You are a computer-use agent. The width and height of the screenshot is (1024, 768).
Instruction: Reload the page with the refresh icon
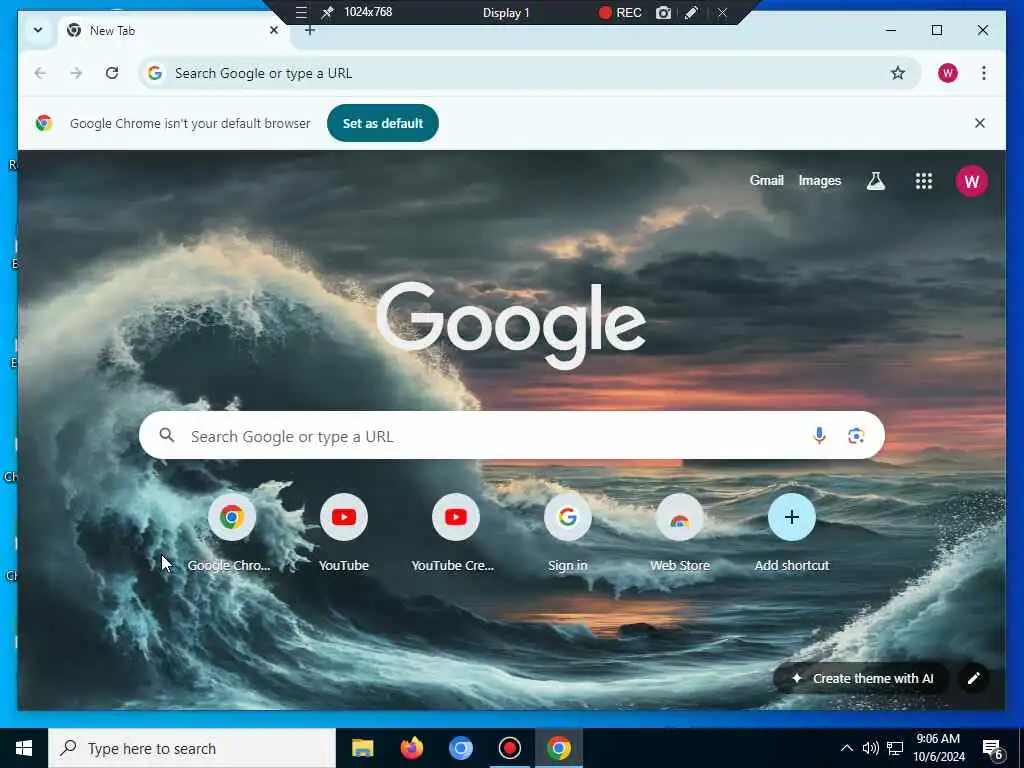pyautogui.click(x=112, y=73)
